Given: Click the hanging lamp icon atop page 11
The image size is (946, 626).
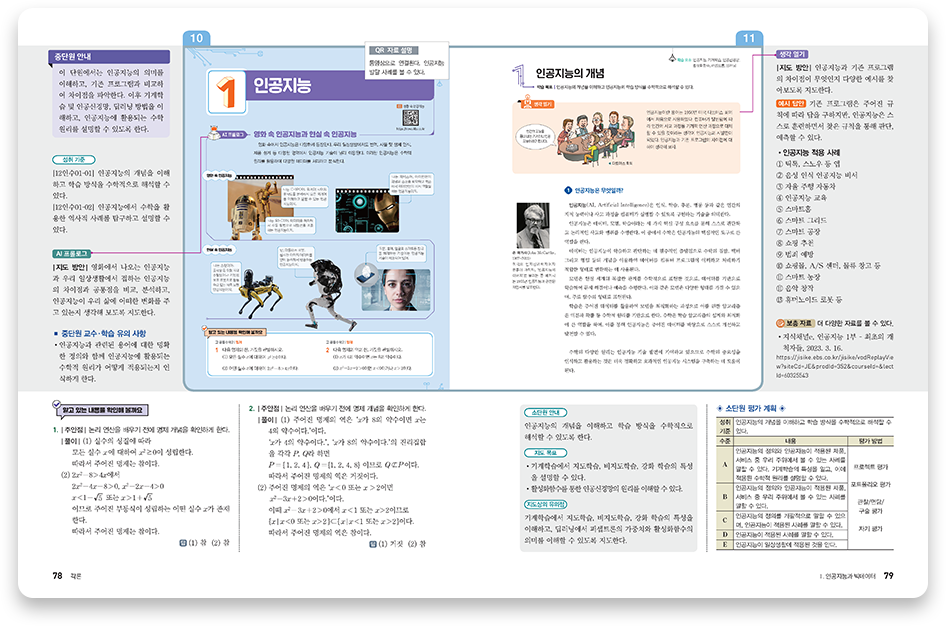Looking at the screenshot, I should point(672,57).
